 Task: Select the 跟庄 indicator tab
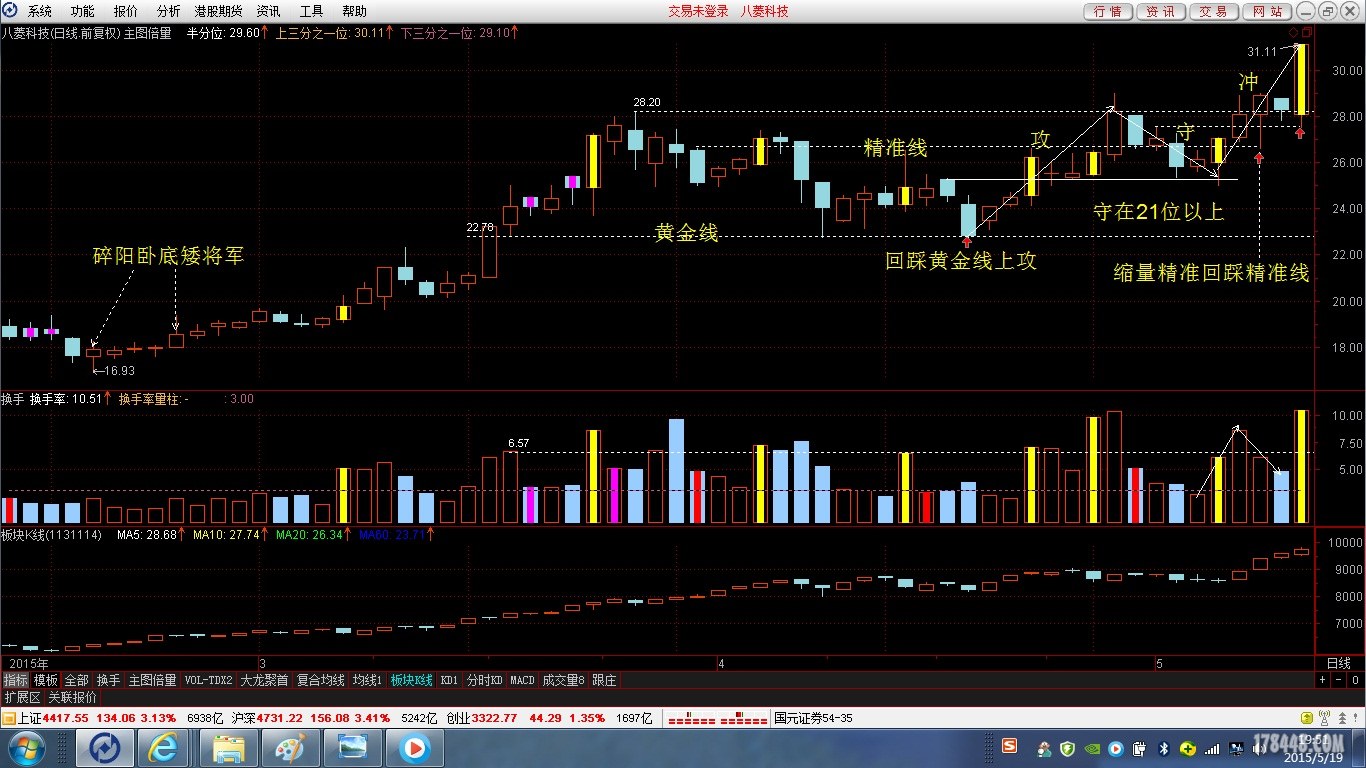click(605, 680)
